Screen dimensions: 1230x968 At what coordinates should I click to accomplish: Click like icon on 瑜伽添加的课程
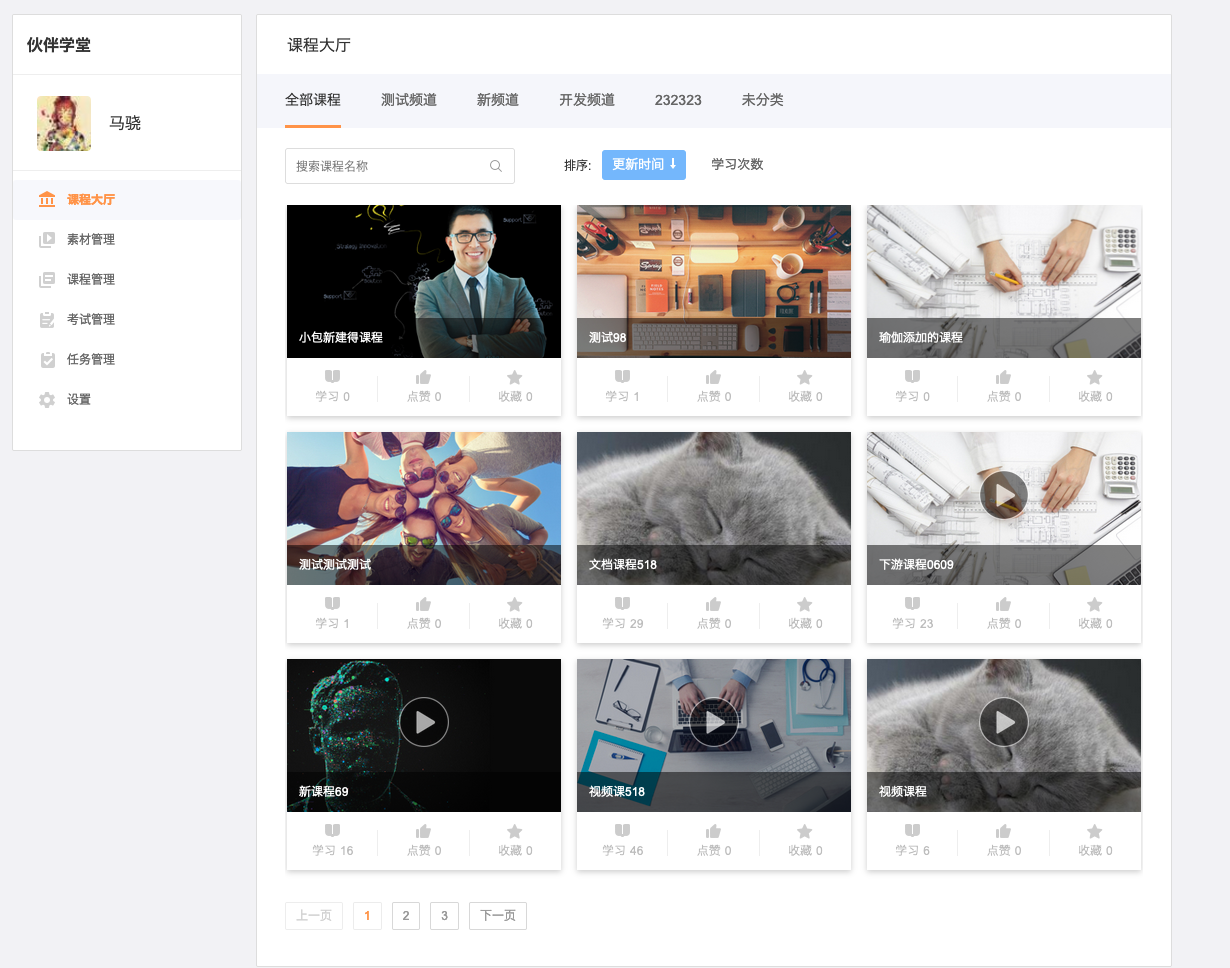point(1003,377)
